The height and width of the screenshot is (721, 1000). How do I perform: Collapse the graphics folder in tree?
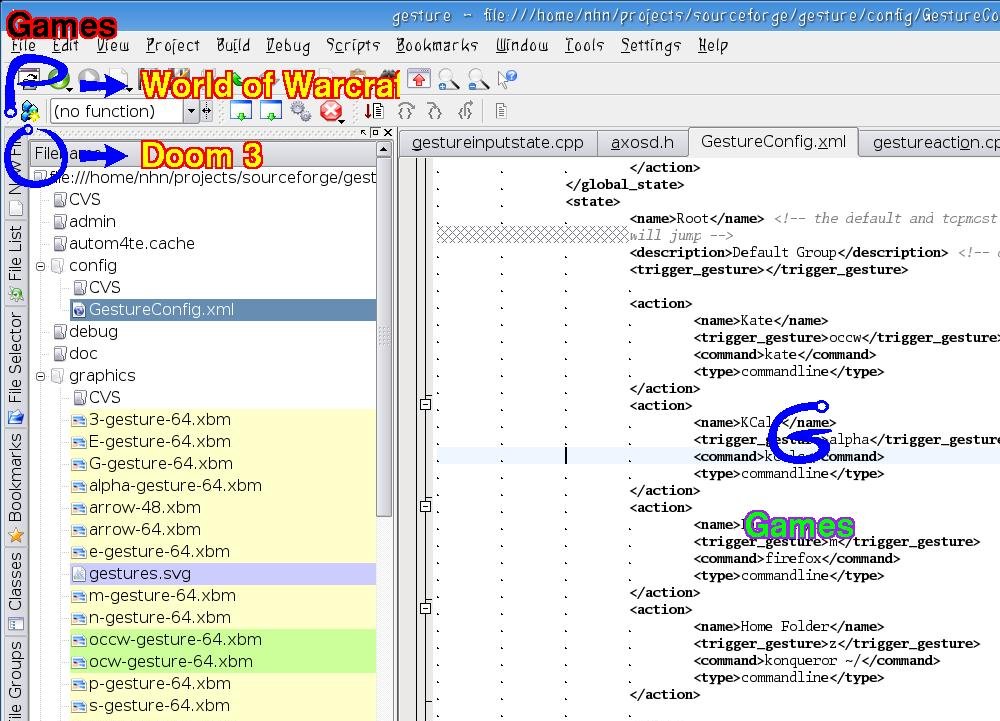coord(40,376)
